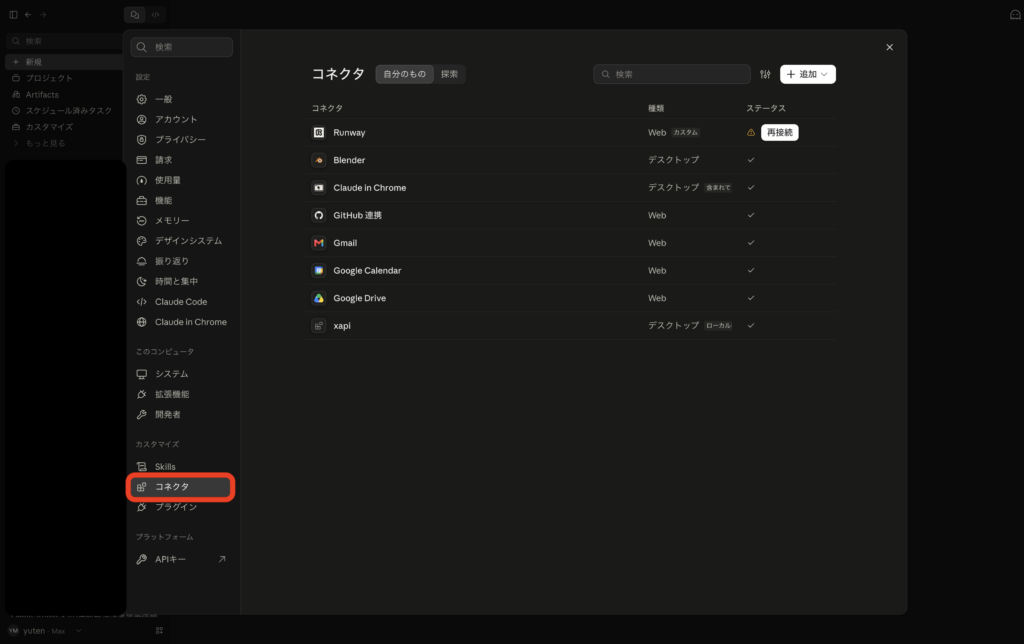Click the プライバシー shield icon
The width and height of the screenshot is (1024, 644).
(x=142, y=140)
